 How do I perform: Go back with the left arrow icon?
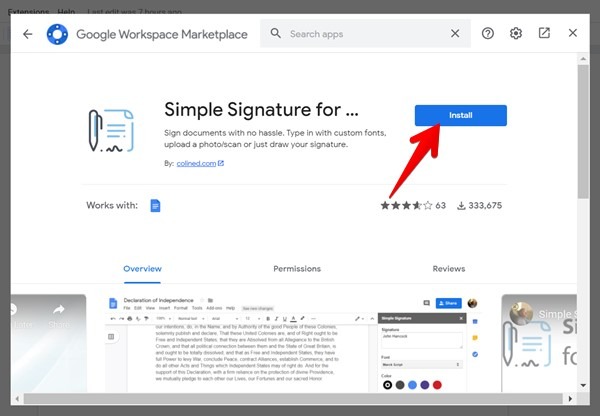28,34
